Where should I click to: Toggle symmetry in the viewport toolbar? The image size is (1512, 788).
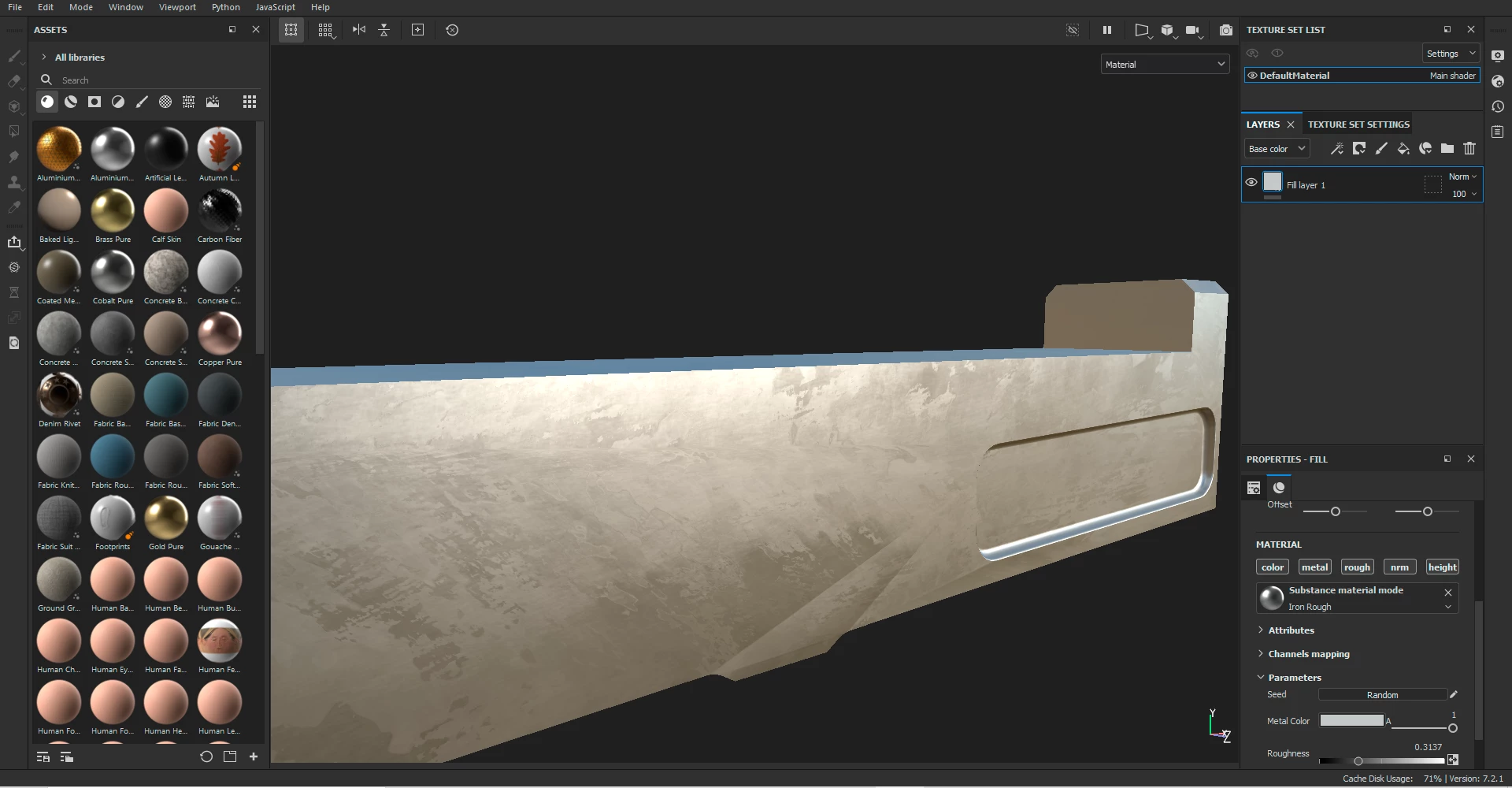pos(359,30)
